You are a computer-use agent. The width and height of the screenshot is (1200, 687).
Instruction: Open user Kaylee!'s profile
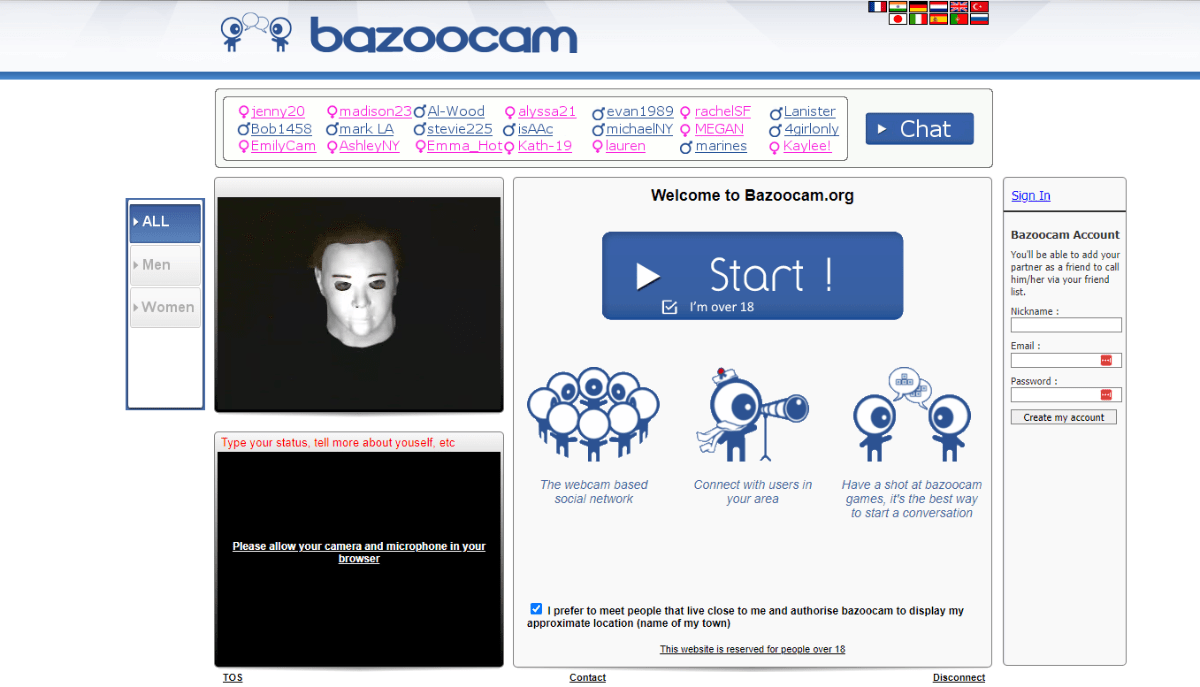(807, 146)
